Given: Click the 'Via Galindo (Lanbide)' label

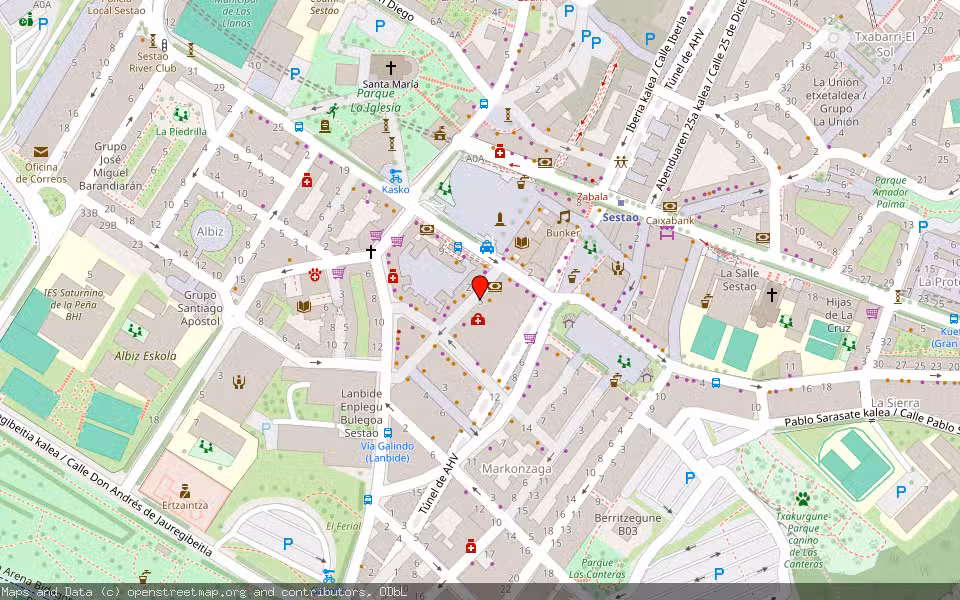Looking at the screenshot, I should click(x=387, y=452).
